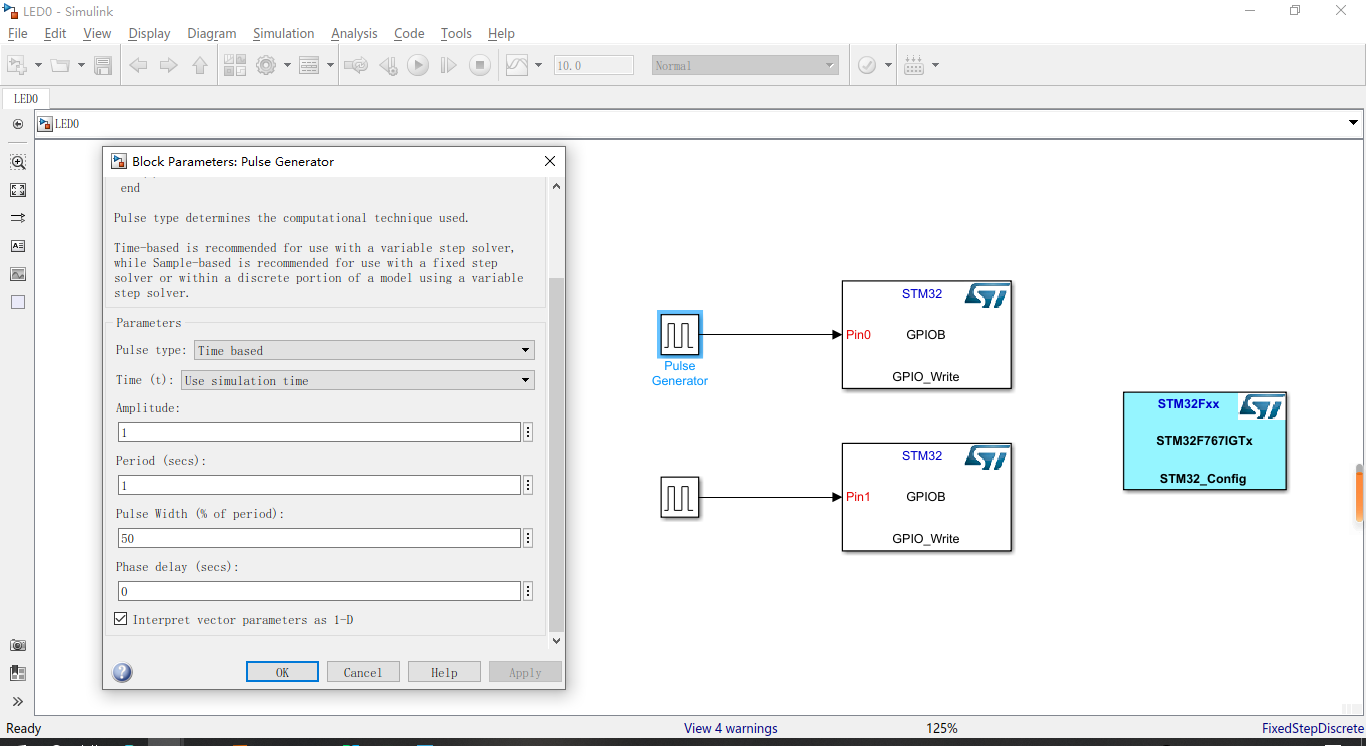This screenshot has height=746, width=1366.
Task: Click the Forward navigation arrow
Action: (169, 65)
